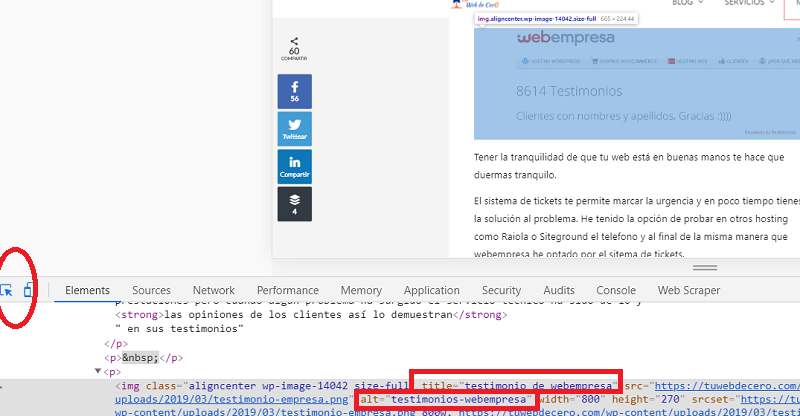
Task: Click the share icon above 60
Action: point(294,41)
